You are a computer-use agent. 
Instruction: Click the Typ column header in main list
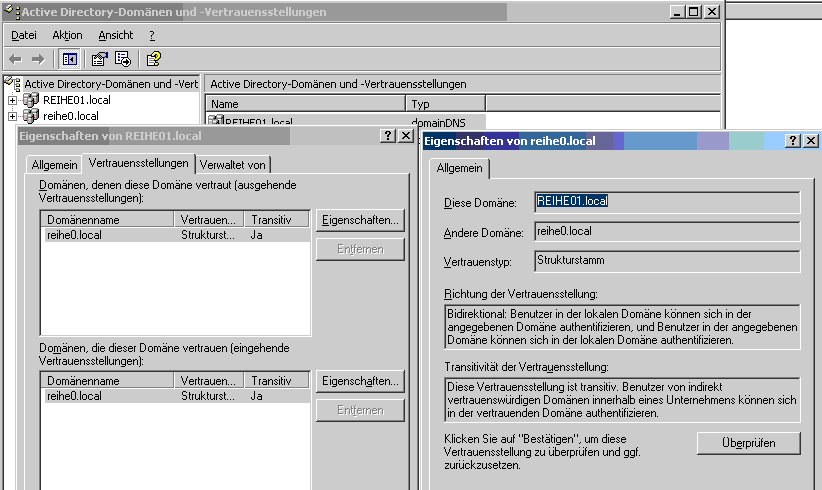[446, 104]
